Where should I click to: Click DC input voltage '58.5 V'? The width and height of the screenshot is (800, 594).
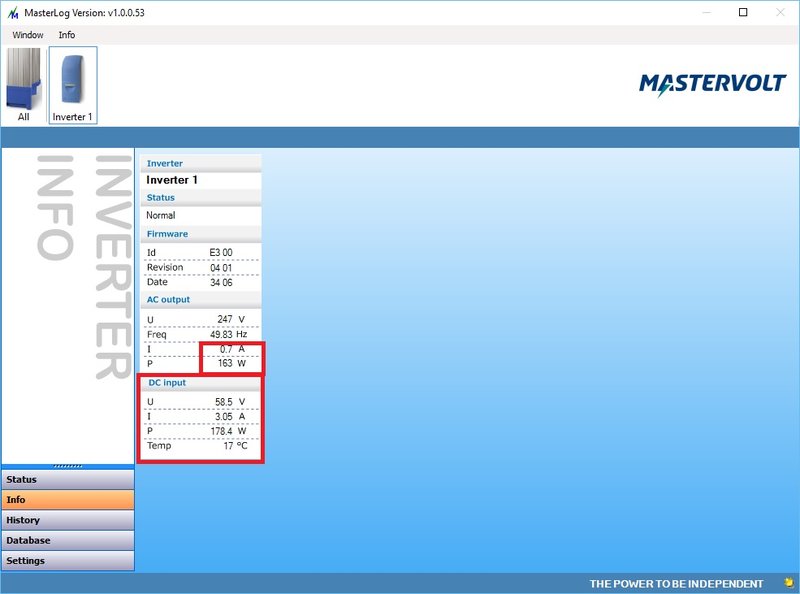point(230,402)
